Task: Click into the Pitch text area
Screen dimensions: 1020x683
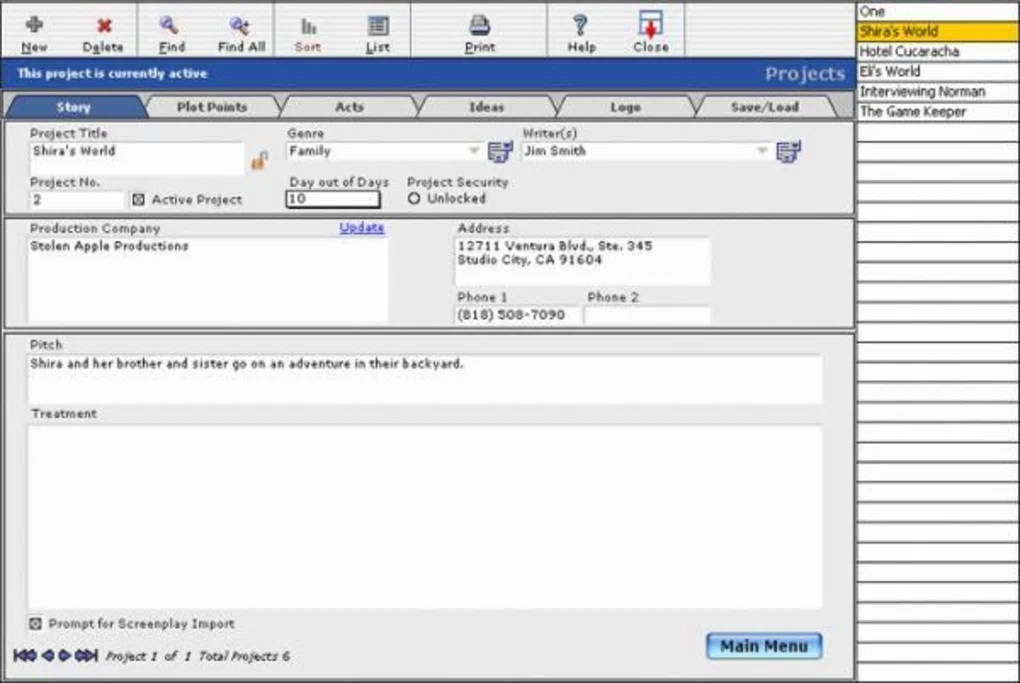Action: pos(425,379)
